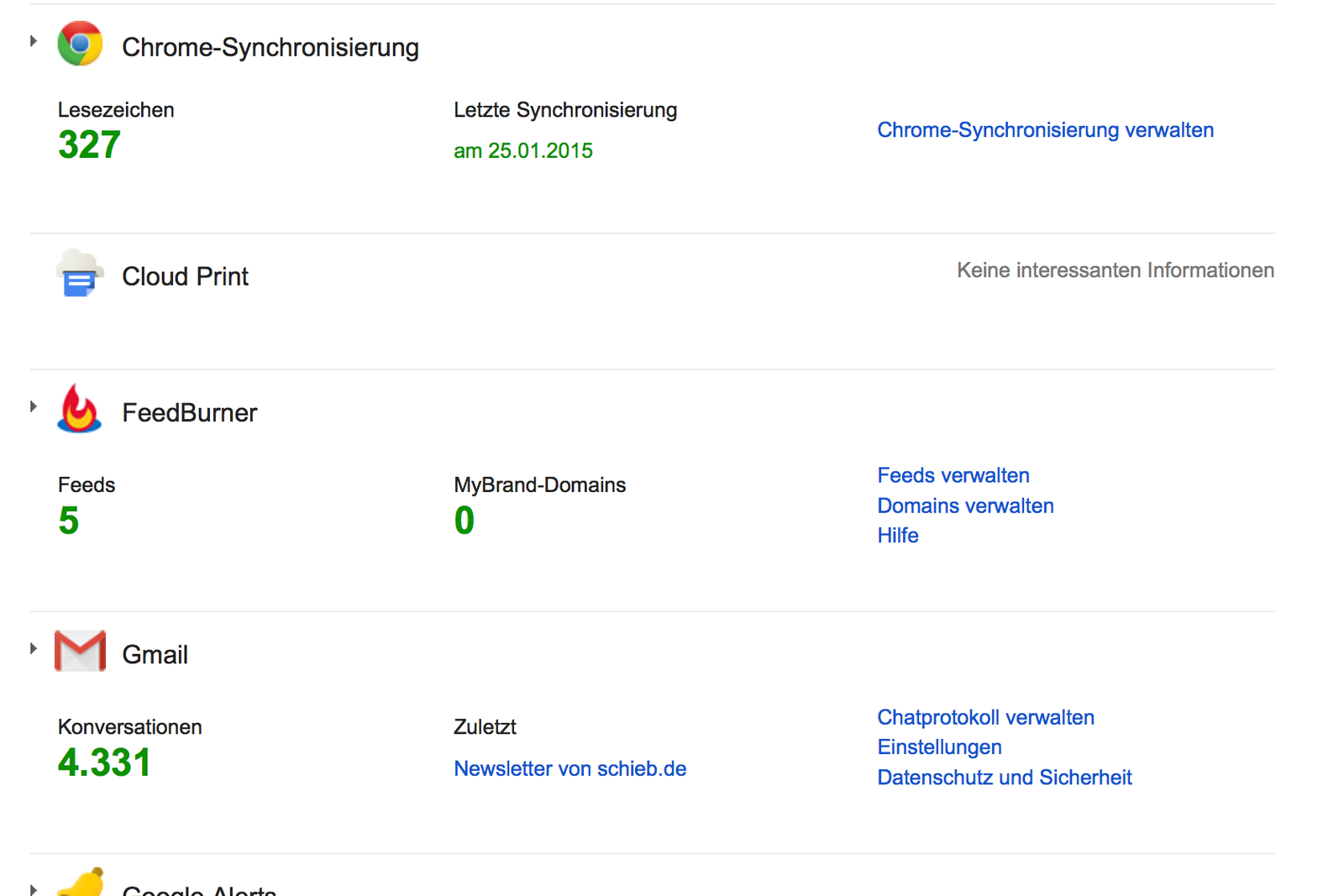Click the sync date am 25.01.2015

pos(522,150)
